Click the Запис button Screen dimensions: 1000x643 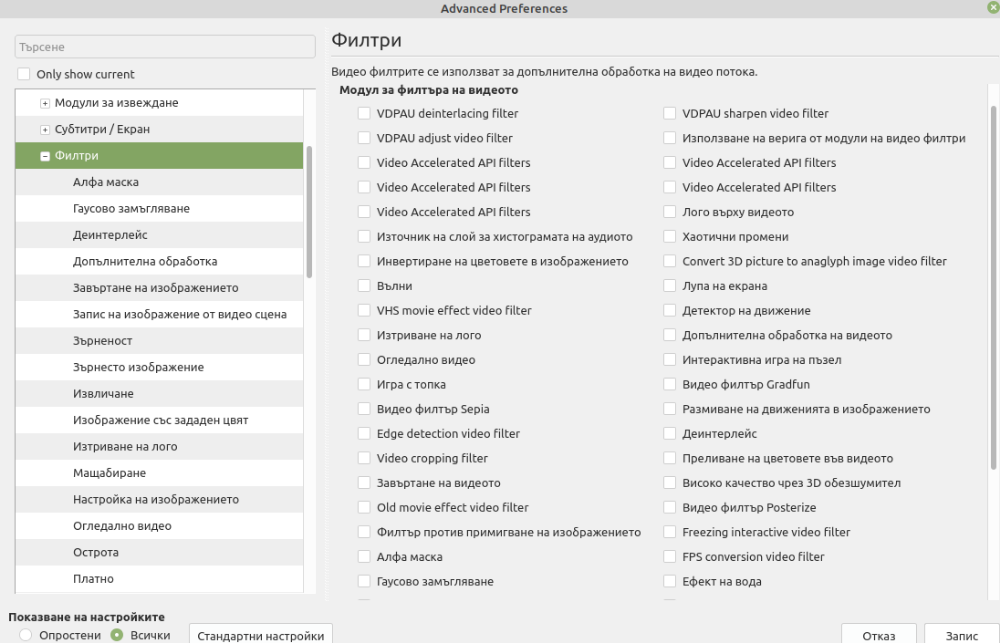tap(962, 634)
